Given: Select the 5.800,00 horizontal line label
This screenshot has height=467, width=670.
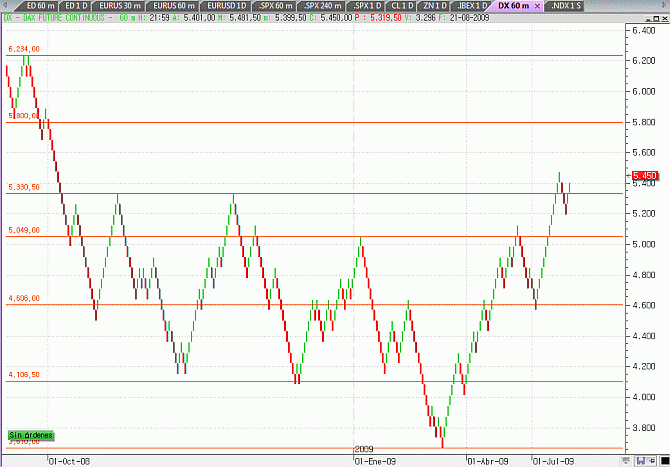Looking at the screenshot, I should click(24, 116).
